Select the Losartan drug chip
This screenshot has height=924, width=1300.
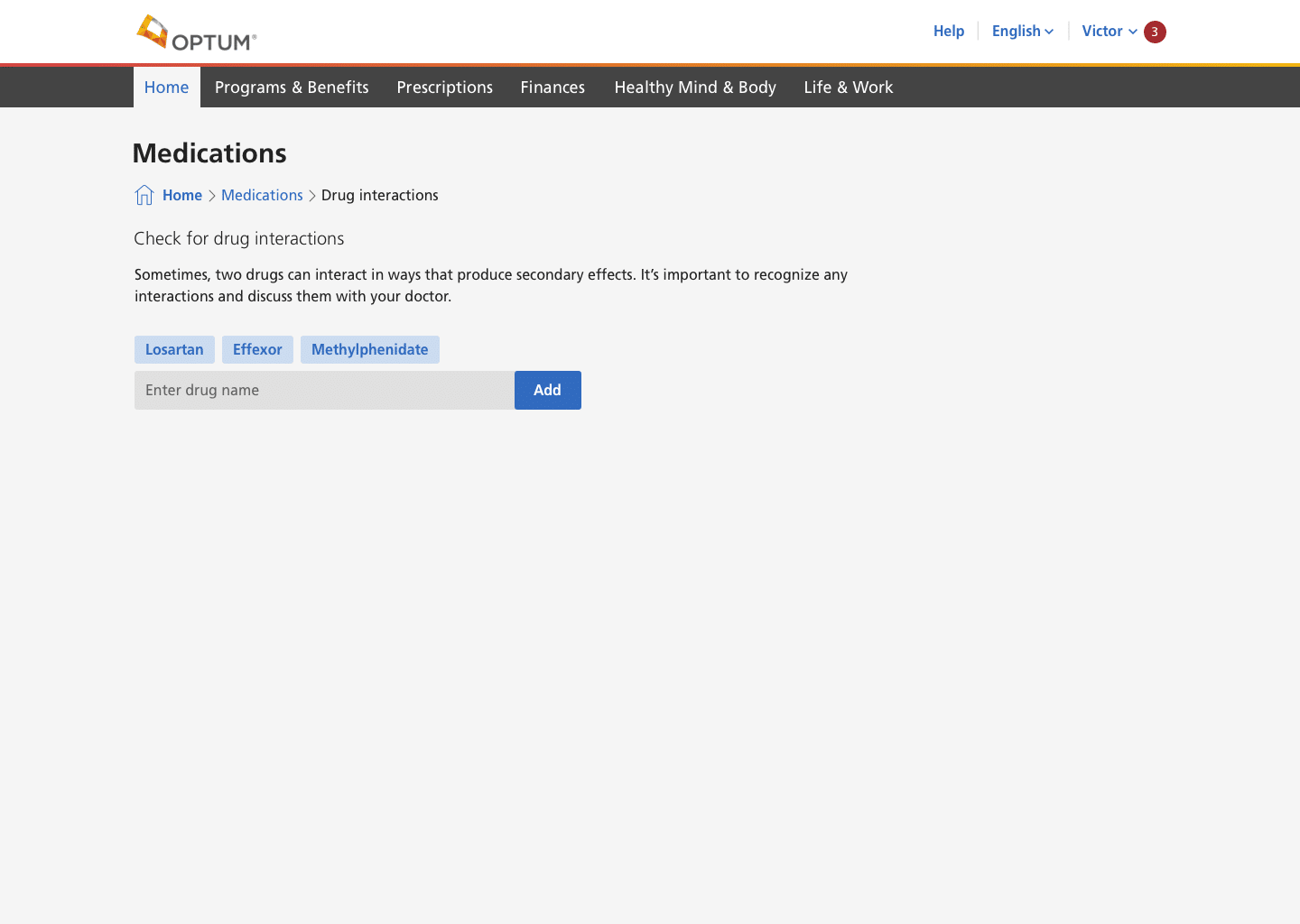pyautogui.click(x=174, y=350)
